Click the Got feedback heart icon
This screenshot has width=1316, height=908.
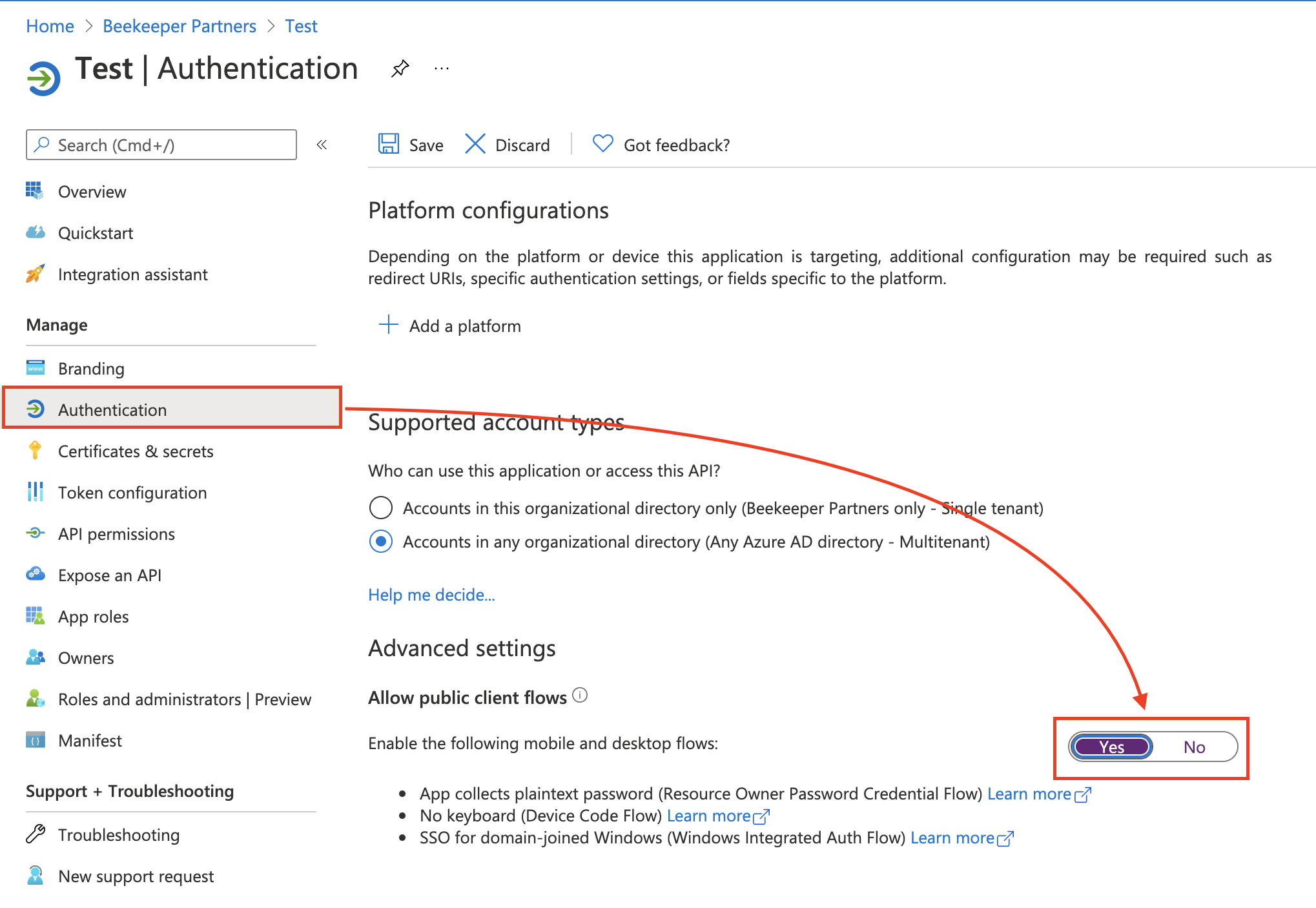coord(602,143)
